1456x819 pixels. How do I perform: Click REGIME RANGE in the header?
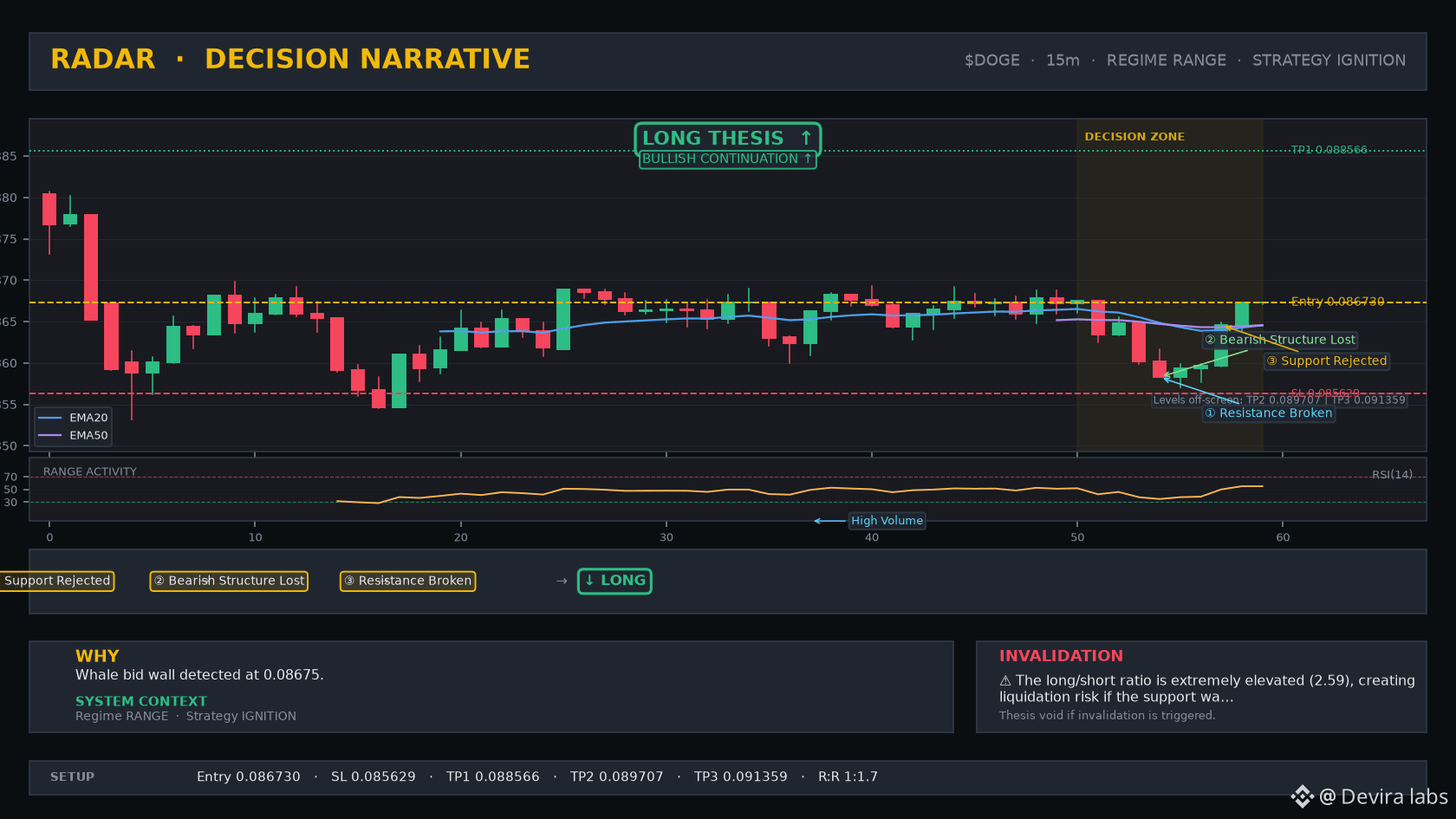tap(1167, 61)
